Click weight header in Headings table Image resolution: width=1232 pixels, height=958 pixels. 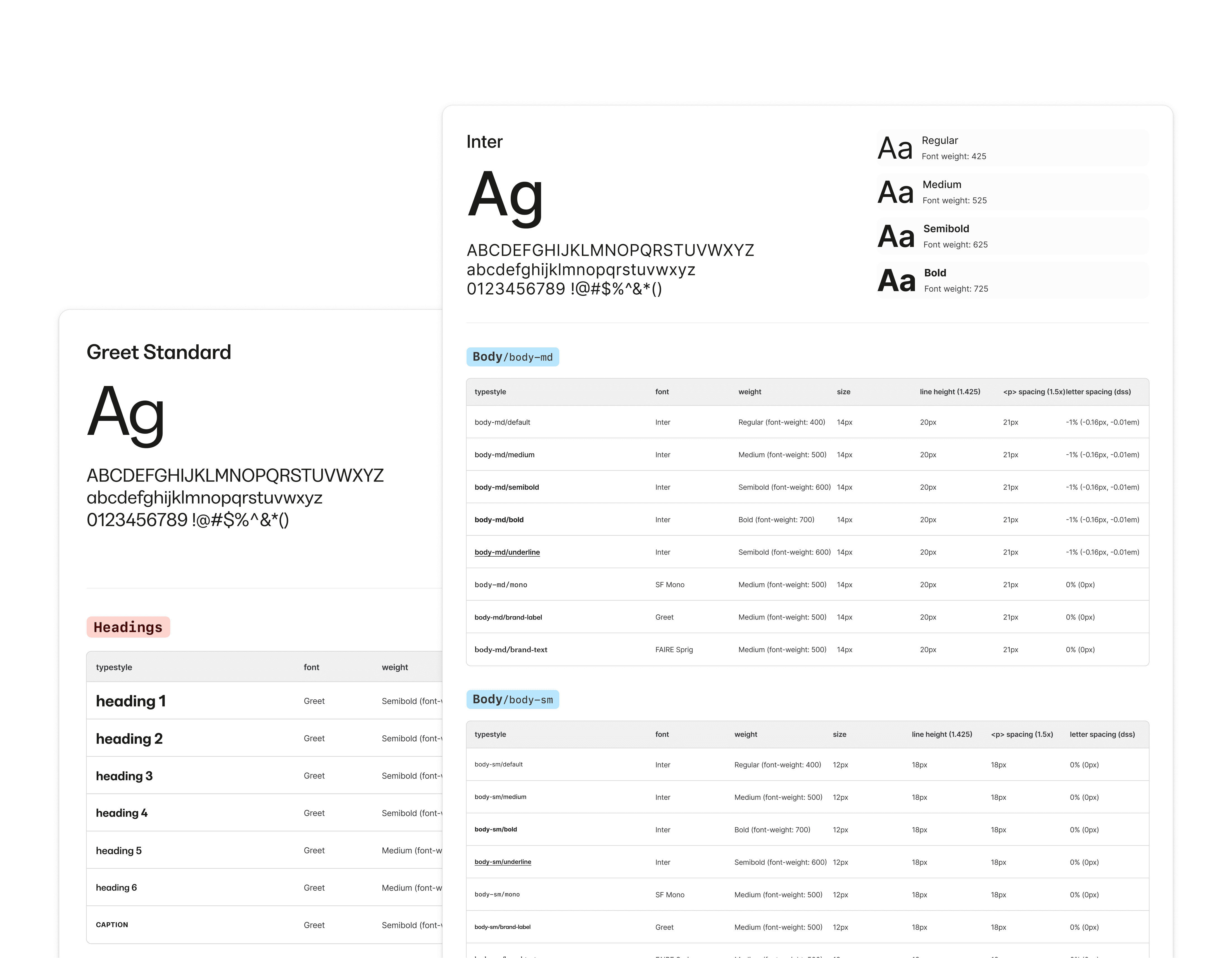coord(395,667)
